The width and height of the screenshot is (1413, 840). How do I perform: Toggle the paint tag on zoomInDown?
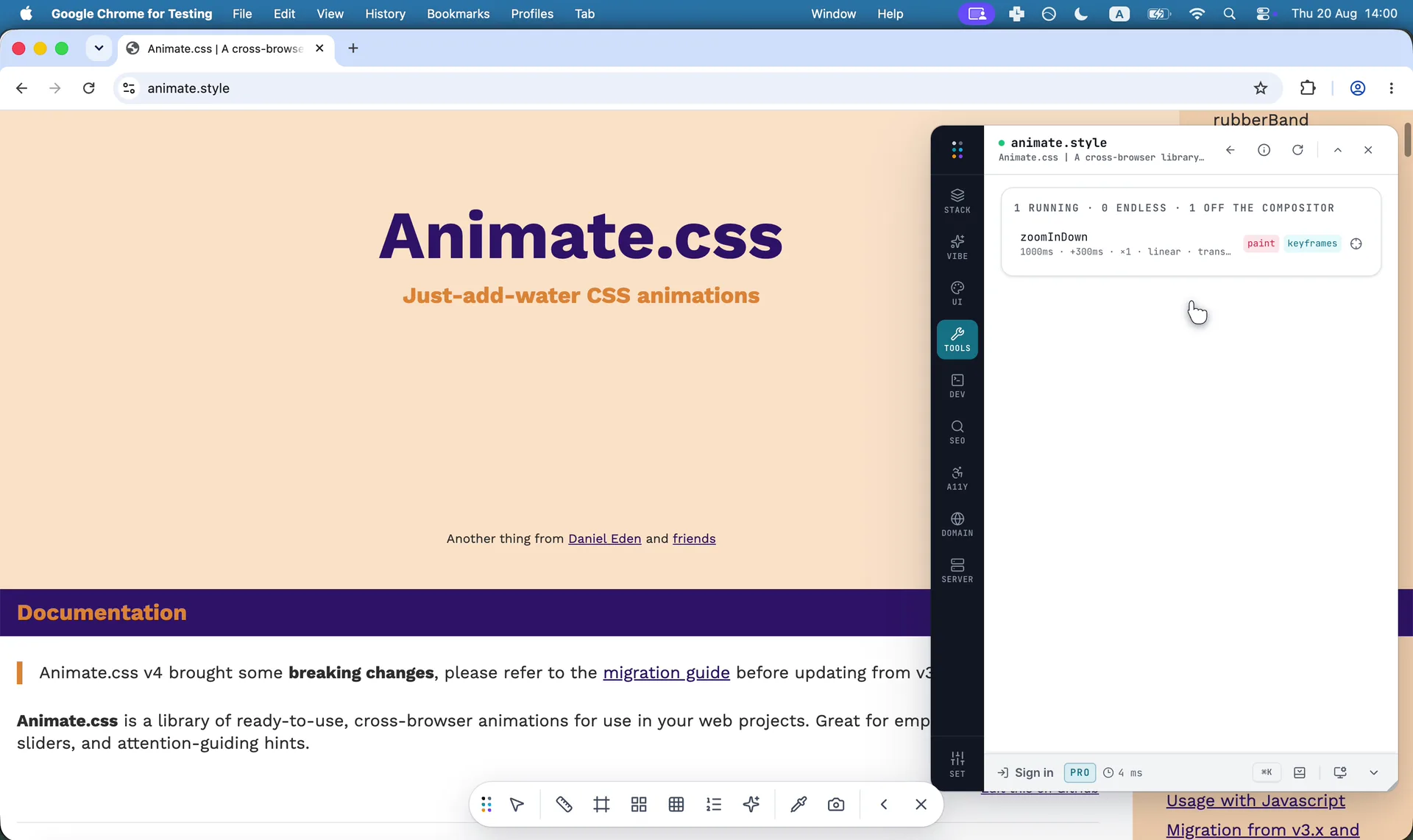[1261, 243]
